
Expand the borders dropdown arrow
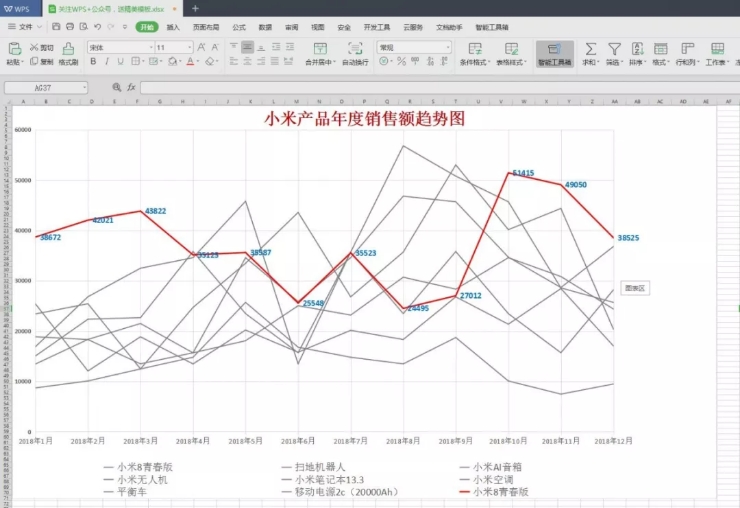coord(143,61)
